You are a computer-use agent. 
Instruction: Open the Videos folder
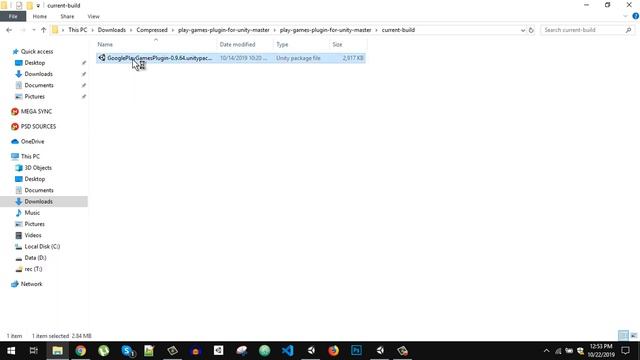33,236
